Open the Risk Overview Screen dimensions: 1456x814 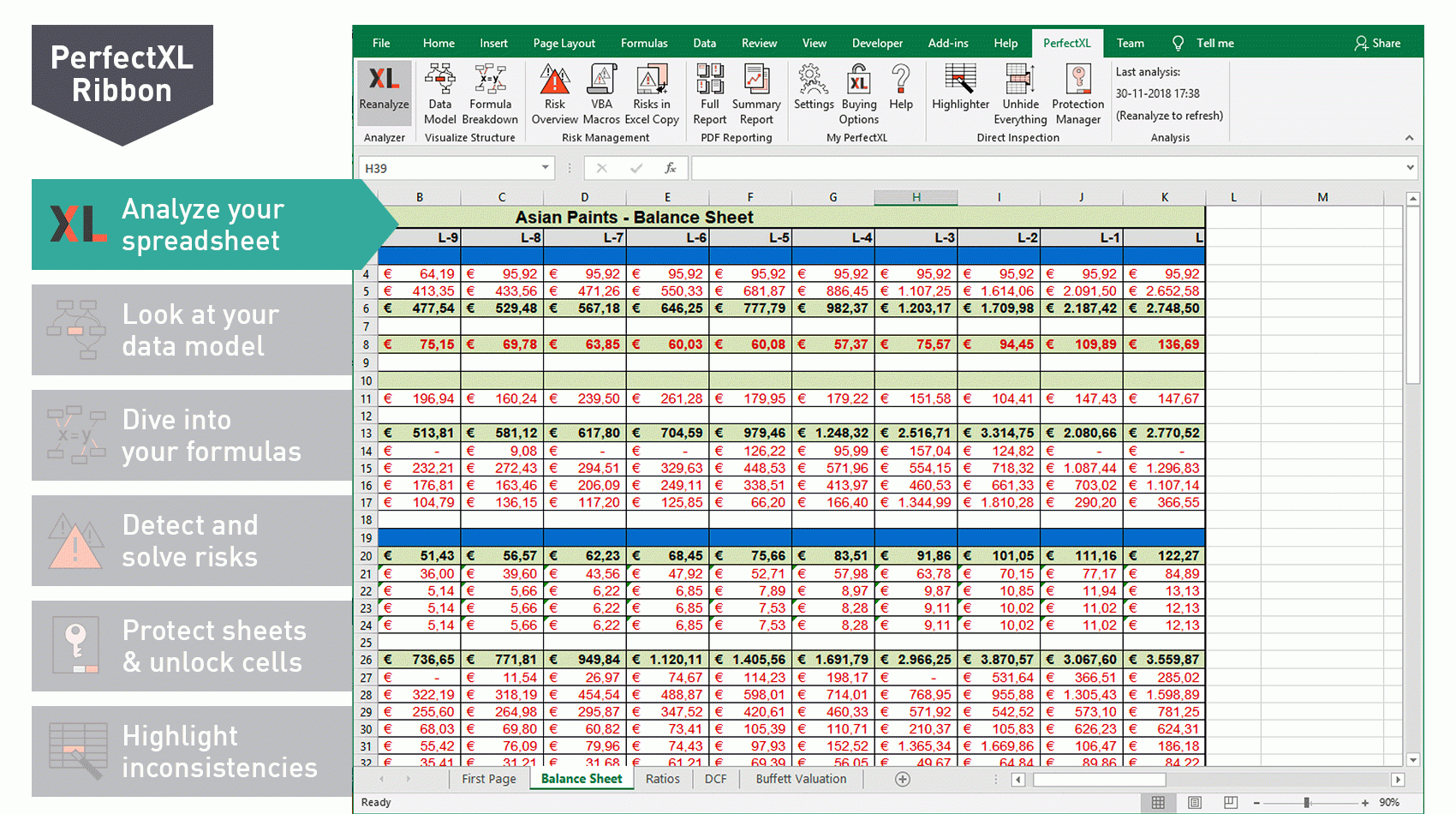coord(554,94)
